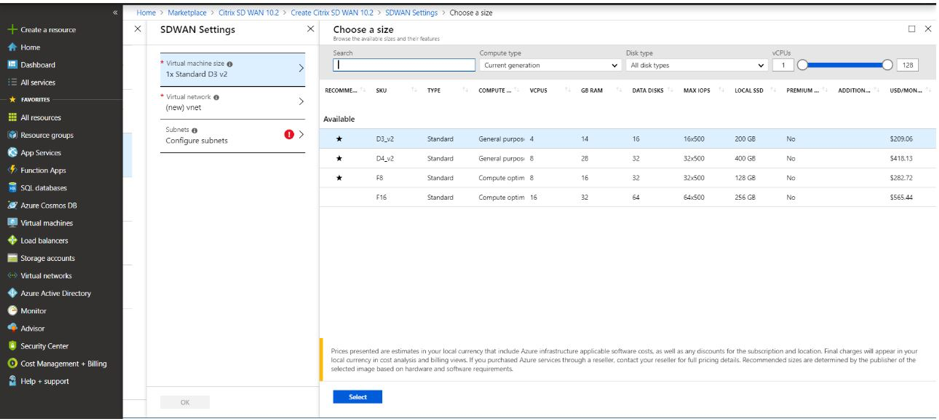Click the OK button in SDWAN Settings
Image resolution: width=939 pixels, height=420 pixels.
coord(185,402)
